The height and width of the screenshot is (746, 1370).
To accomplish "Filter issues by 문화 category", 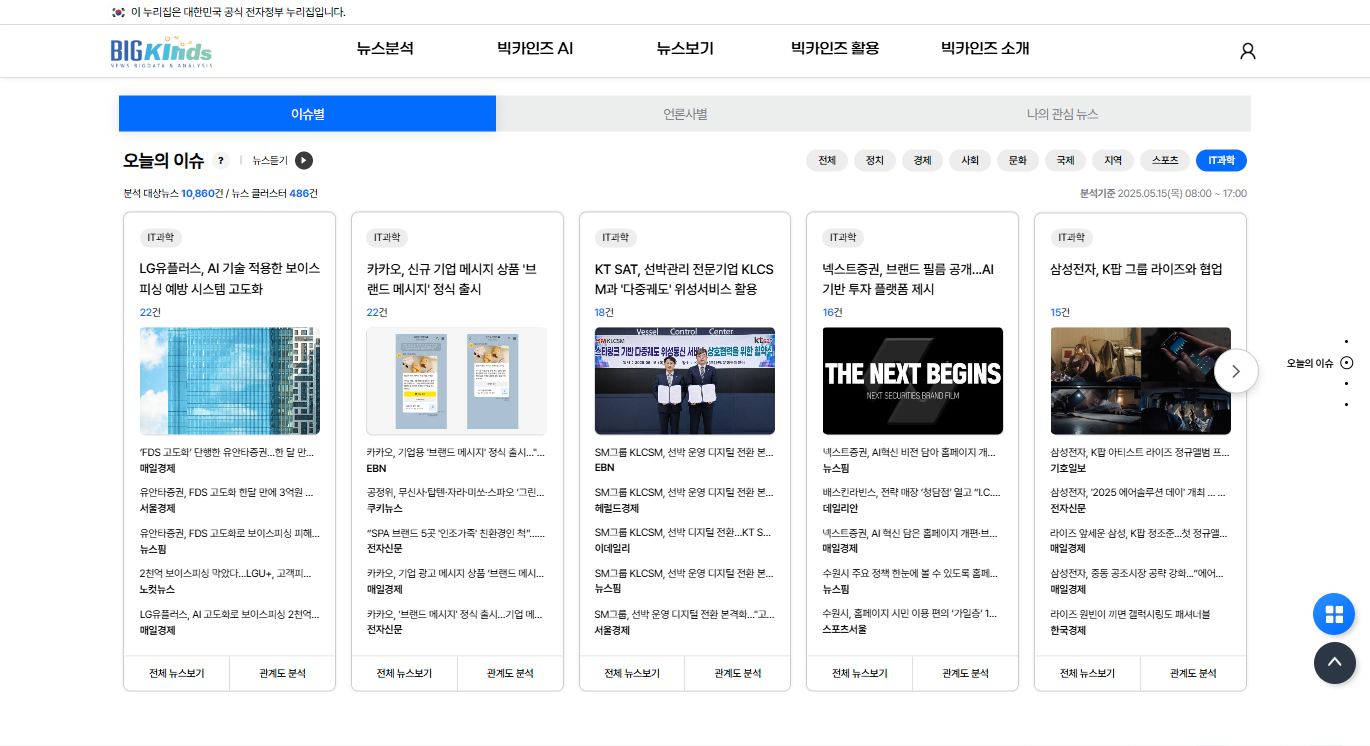I will tap(1017, 160).
